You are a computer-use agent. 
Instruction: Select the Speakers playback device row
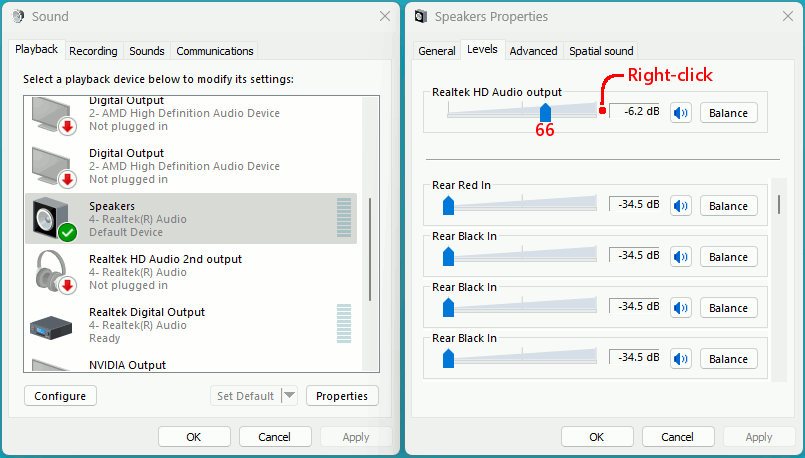click(x=190, y=219)
